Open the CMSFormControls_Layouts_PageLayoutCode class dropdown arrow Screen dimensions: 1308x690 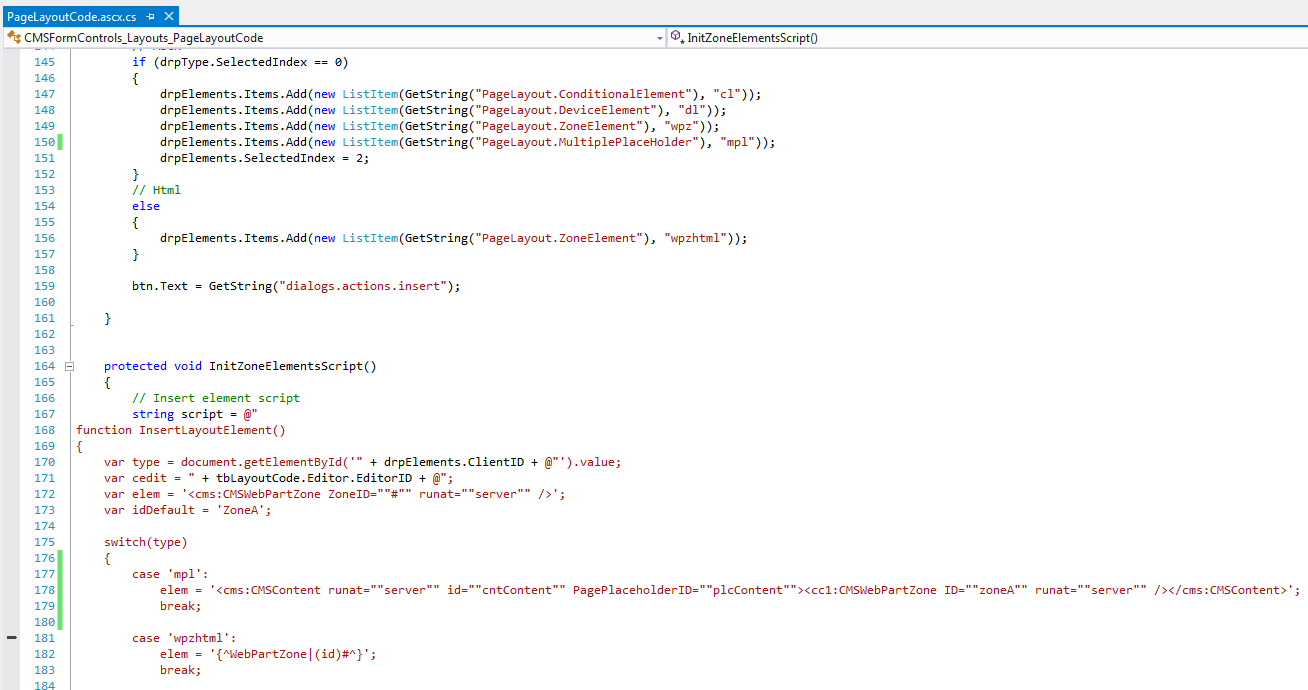(659, 38)
